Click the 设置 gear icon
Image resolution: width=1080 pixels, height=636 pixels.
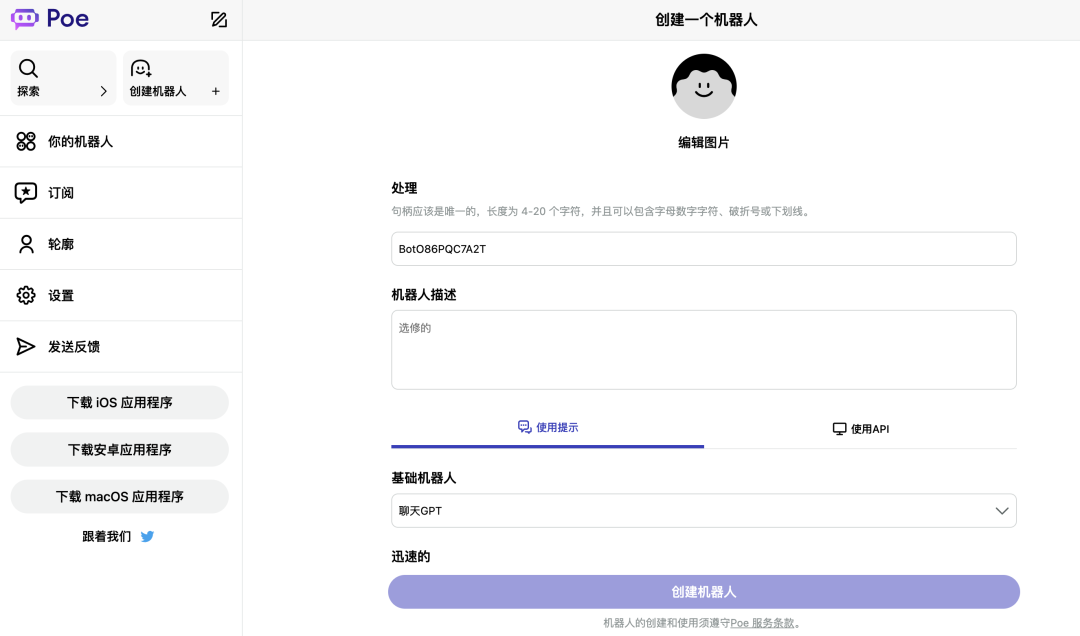(x=26, y=295)
